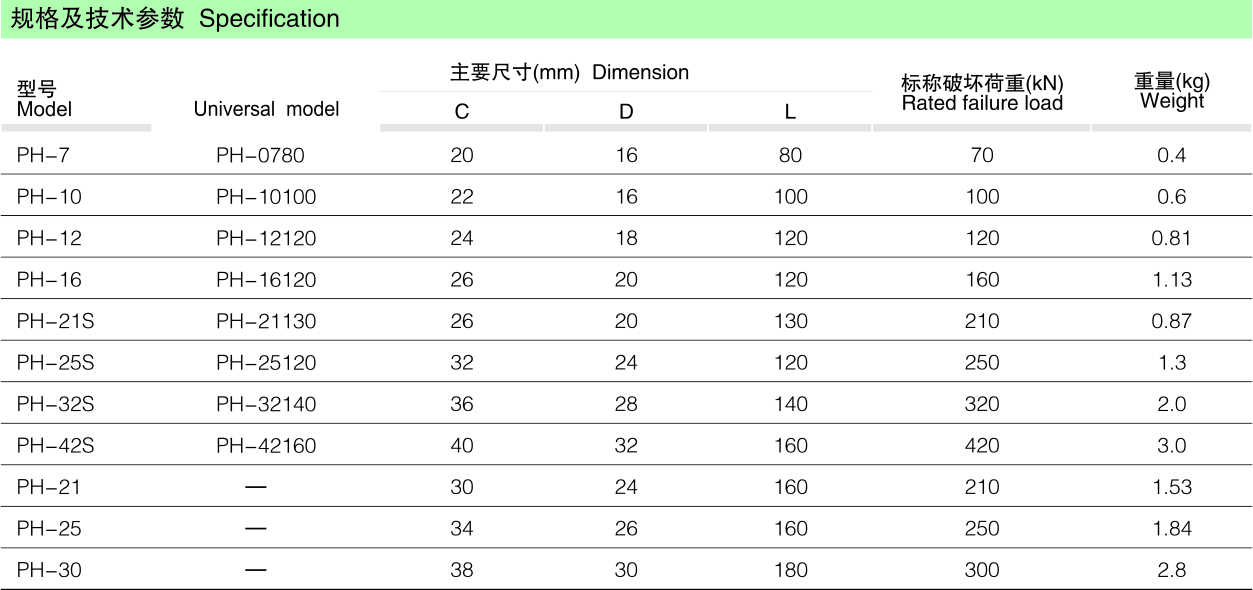This screenshot has height=590, width=1253.
Task: Select the 1.13 weight value for PH-16
Action: point(1172,279)
